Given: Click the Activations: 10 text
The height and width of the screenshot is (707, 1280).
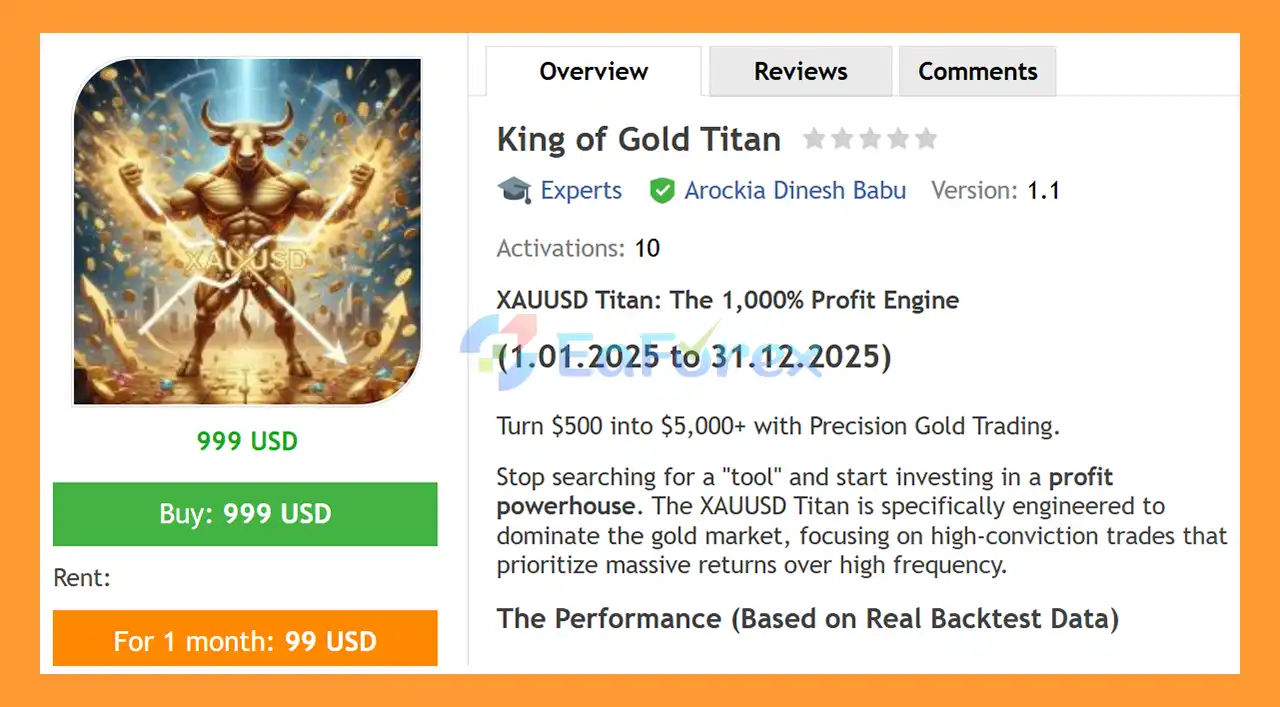Looking at the screenshot, I should pos(578,248).
